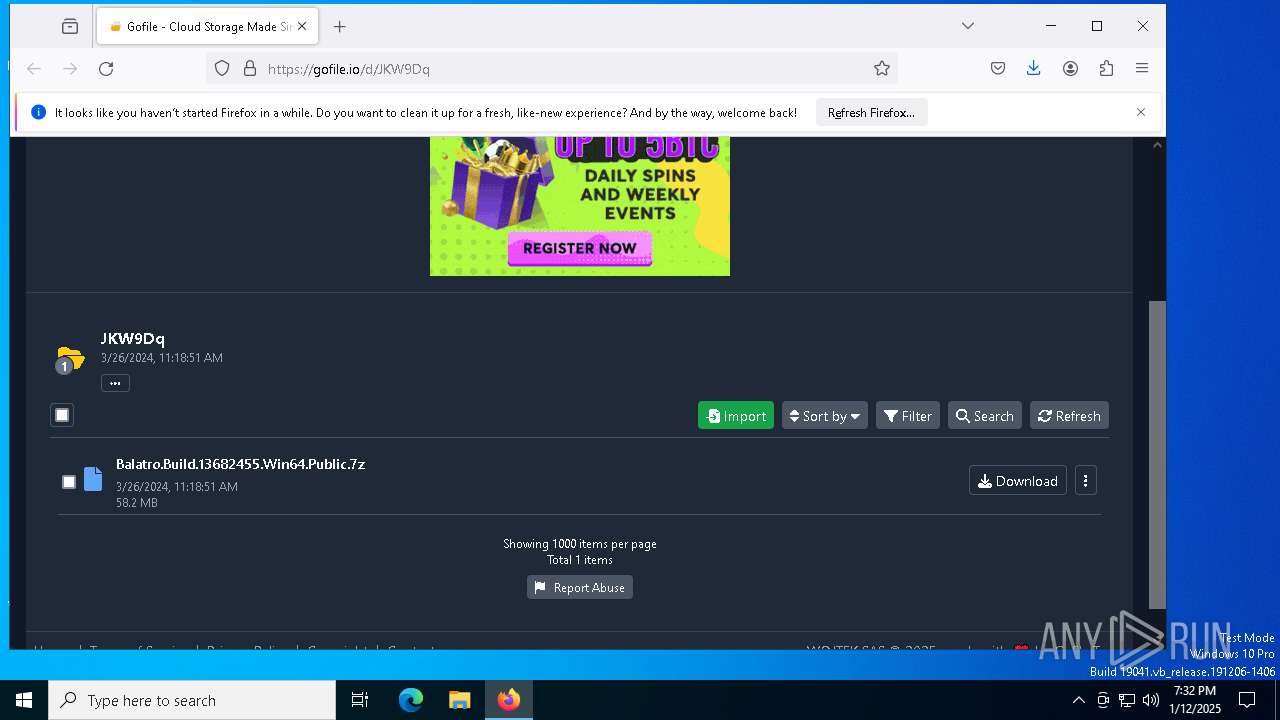Open a new tab with plus button
The image size is (1280, 720).
340,27
